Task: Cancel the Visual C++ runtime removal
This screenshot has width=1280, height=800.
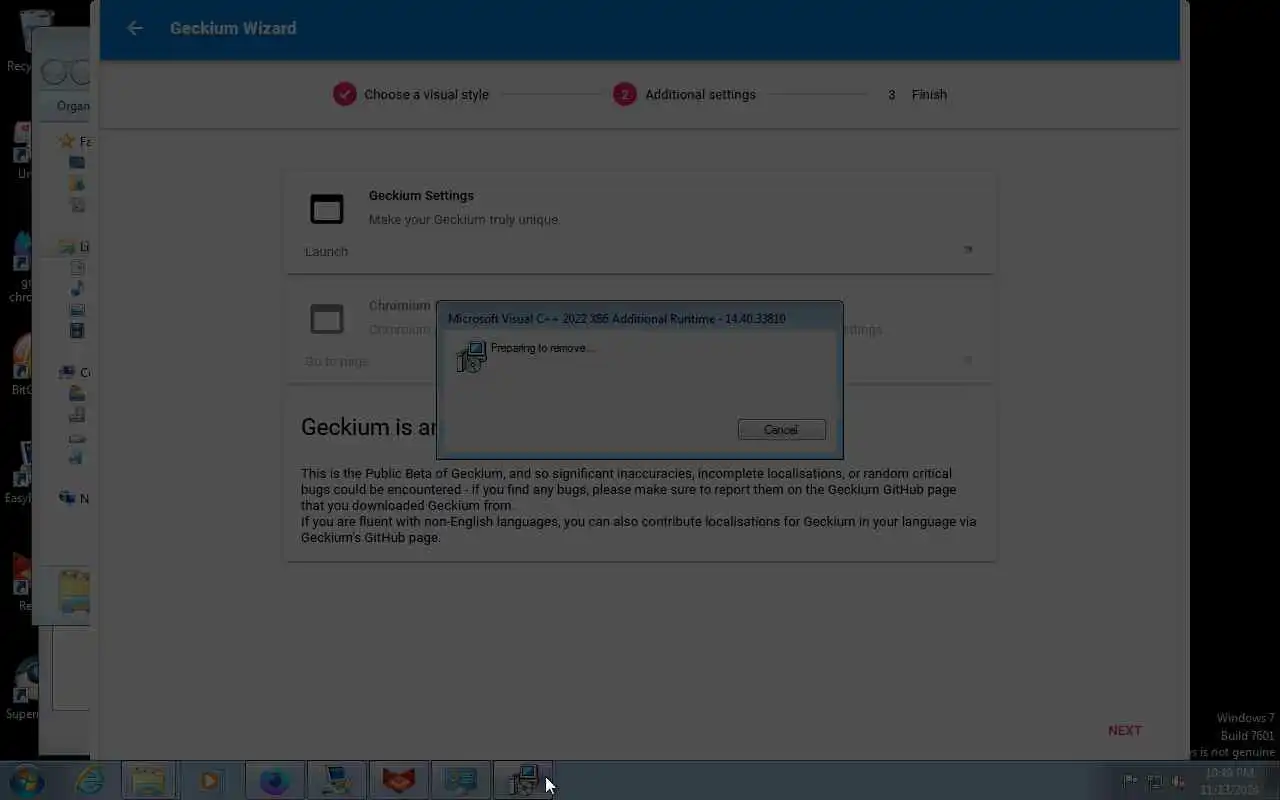Action: [781, 430]
